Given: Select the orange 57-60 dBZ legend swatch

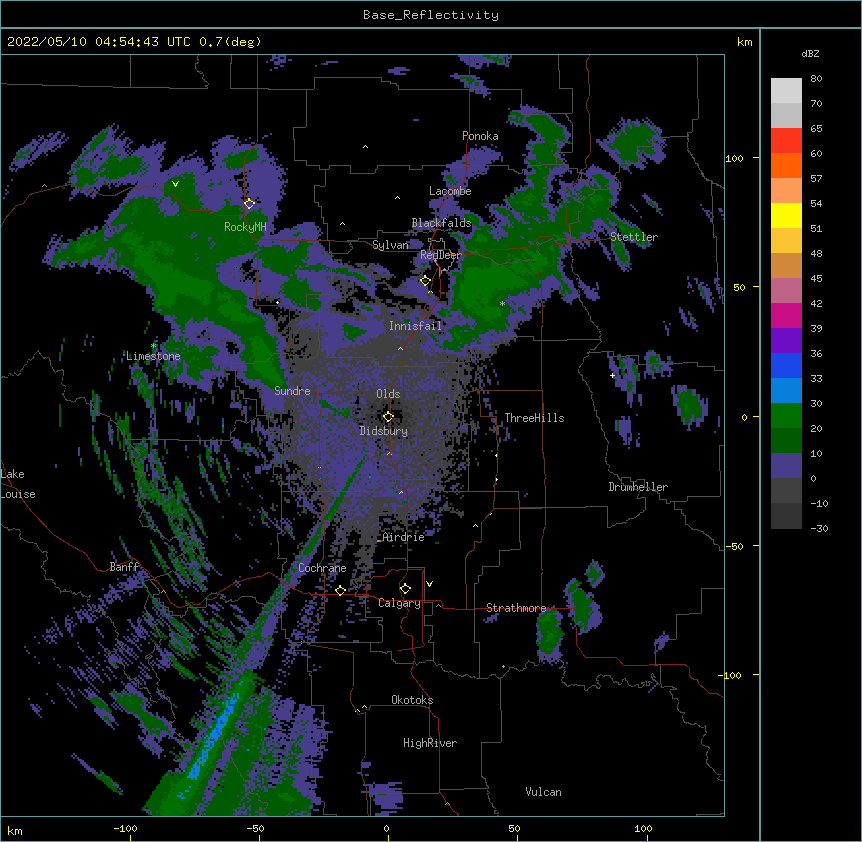Looking at the screenshot, I should click(x=786, y=165).
